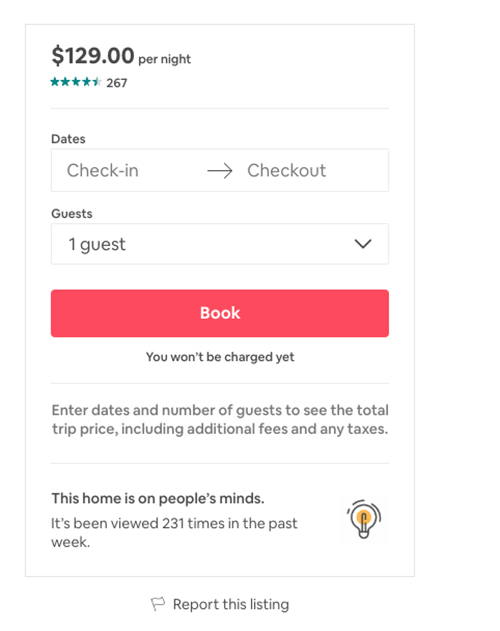Click the 267 reviews count

click(117, 83)
